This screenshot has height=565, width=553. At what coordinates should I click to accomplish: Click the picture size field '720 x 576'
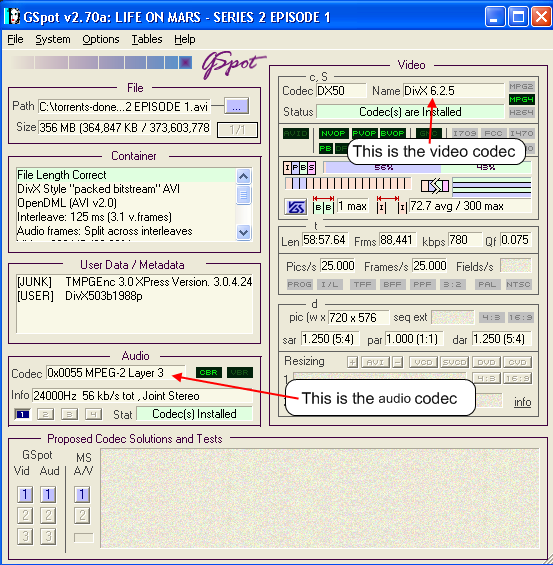coord(358,318)
